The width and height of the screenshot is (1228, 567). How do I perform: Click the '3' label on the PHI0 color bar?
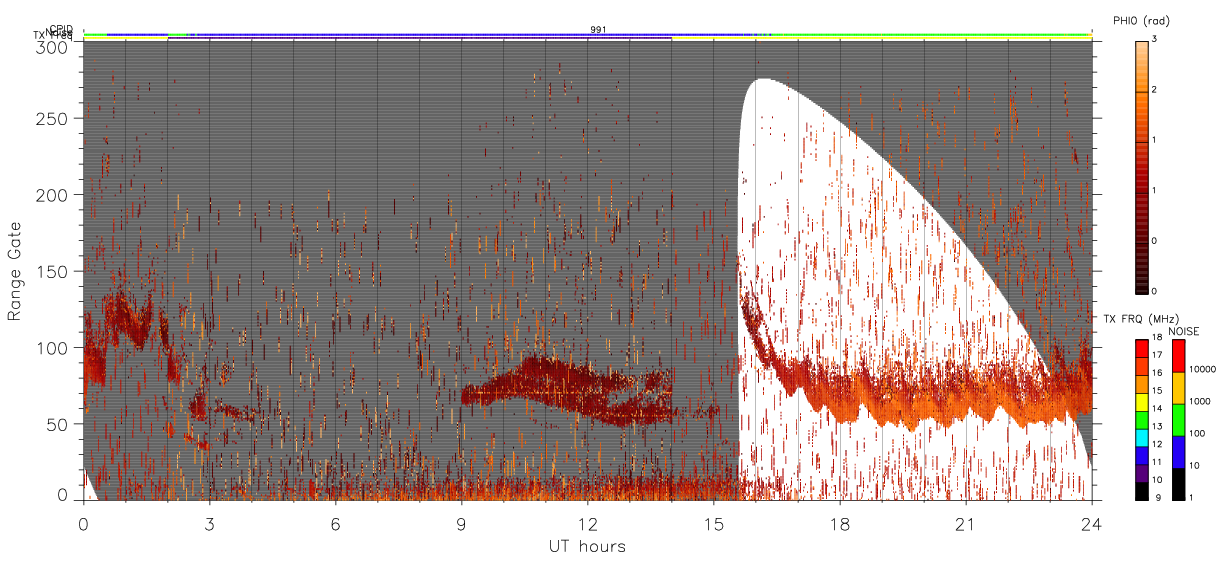pos(1155,39)
